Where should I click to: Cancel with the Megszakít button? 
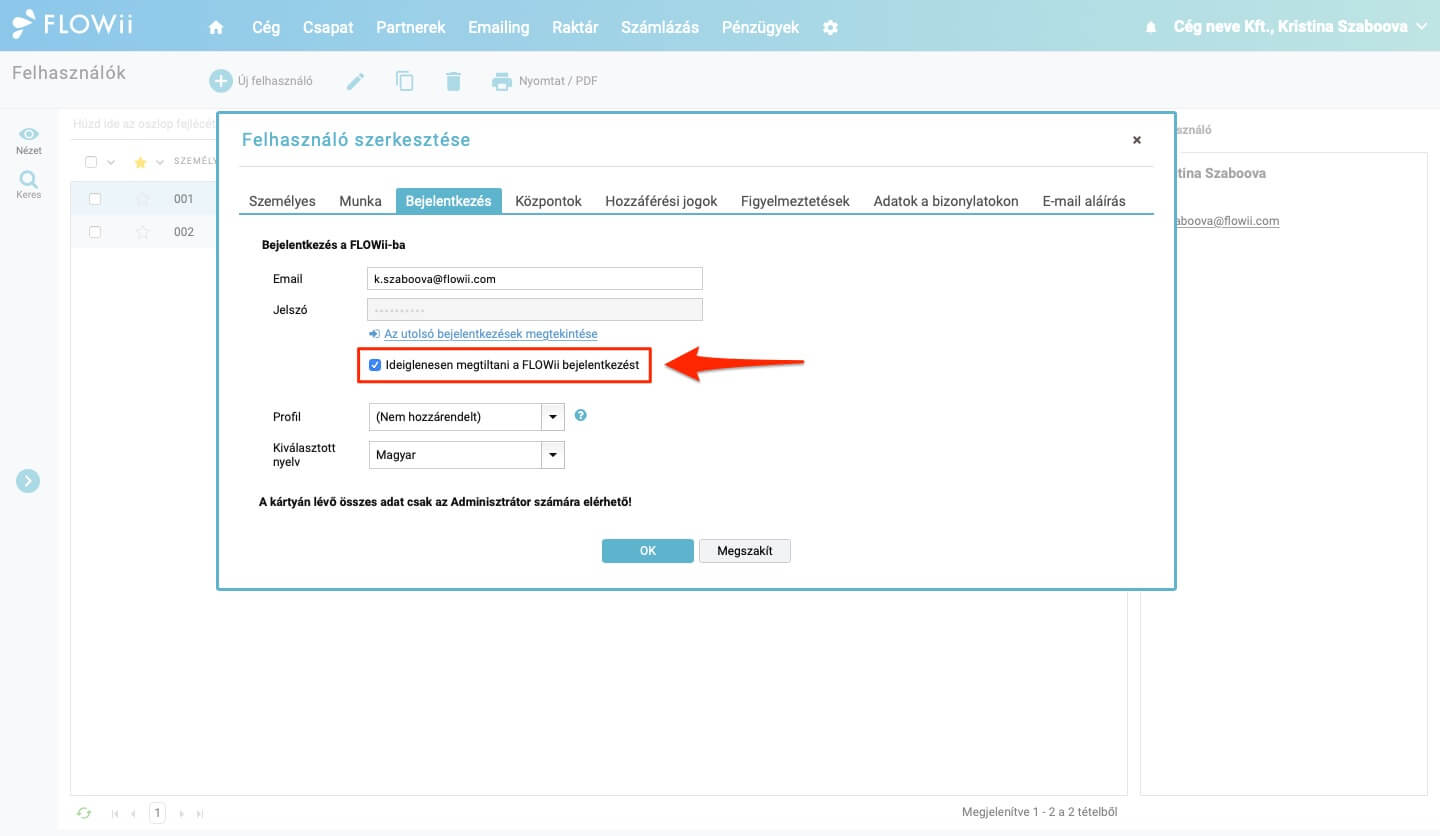tap(745, 551)
